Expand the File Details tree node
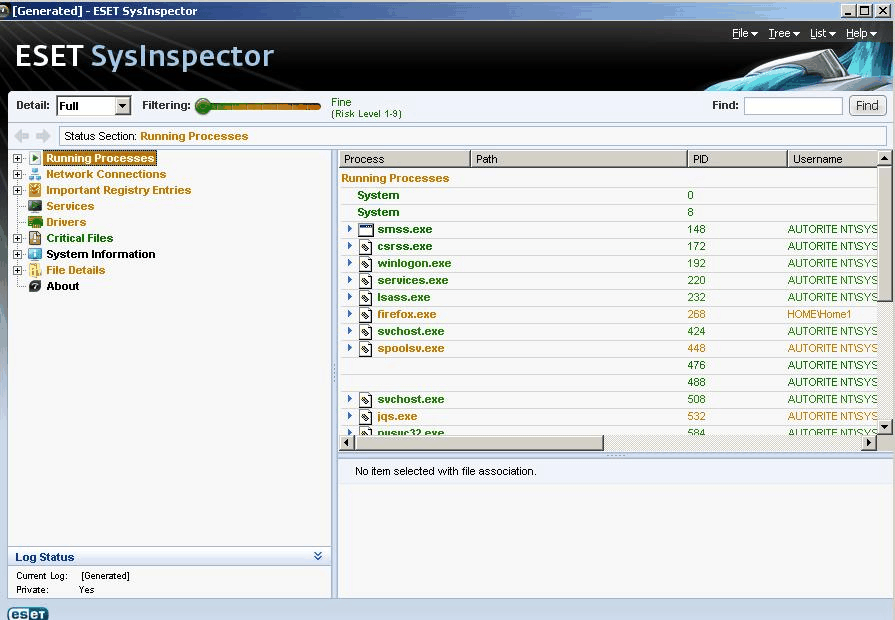Image resolution: width=895 pixels, height=620 pixels. pos(17,270)
